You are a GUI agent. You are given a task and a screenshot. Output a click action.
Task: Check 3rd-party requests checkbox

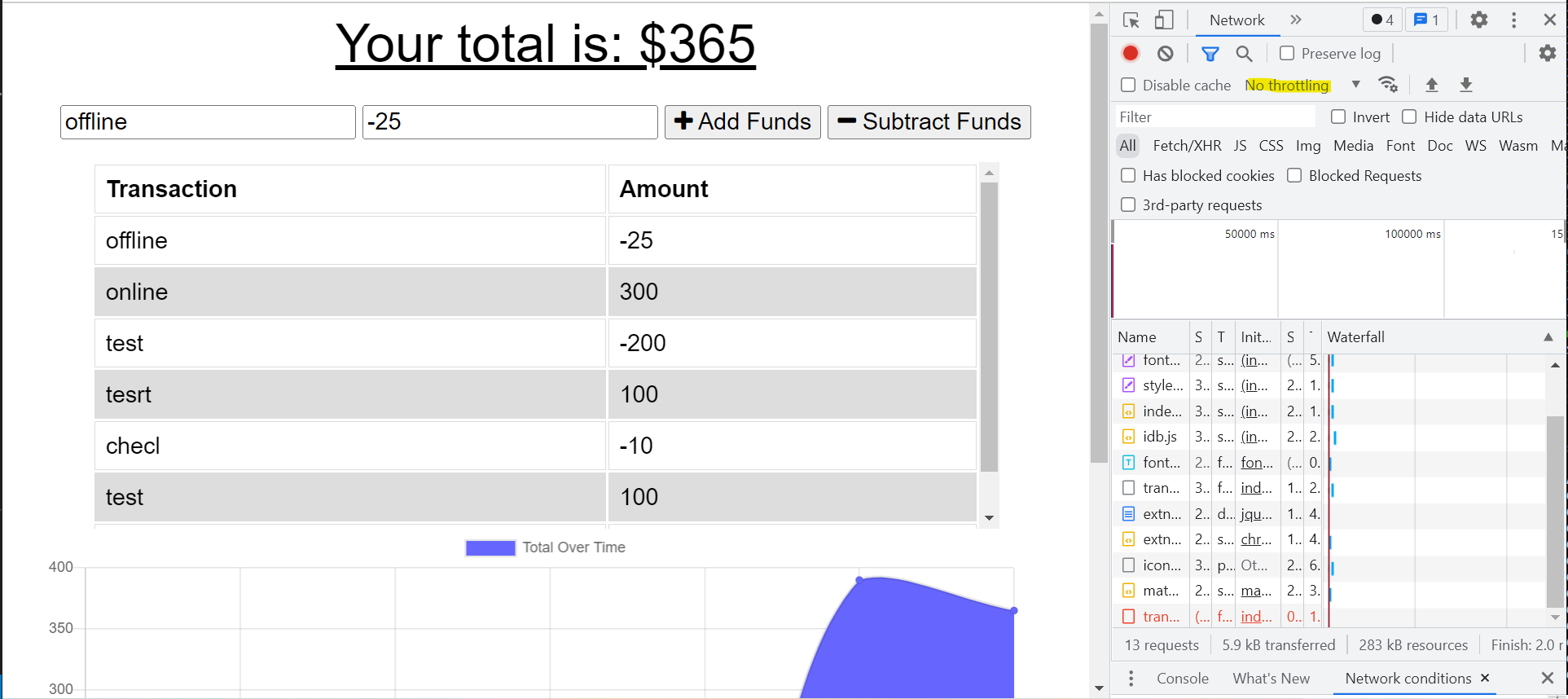click(x=1128, y=204)
